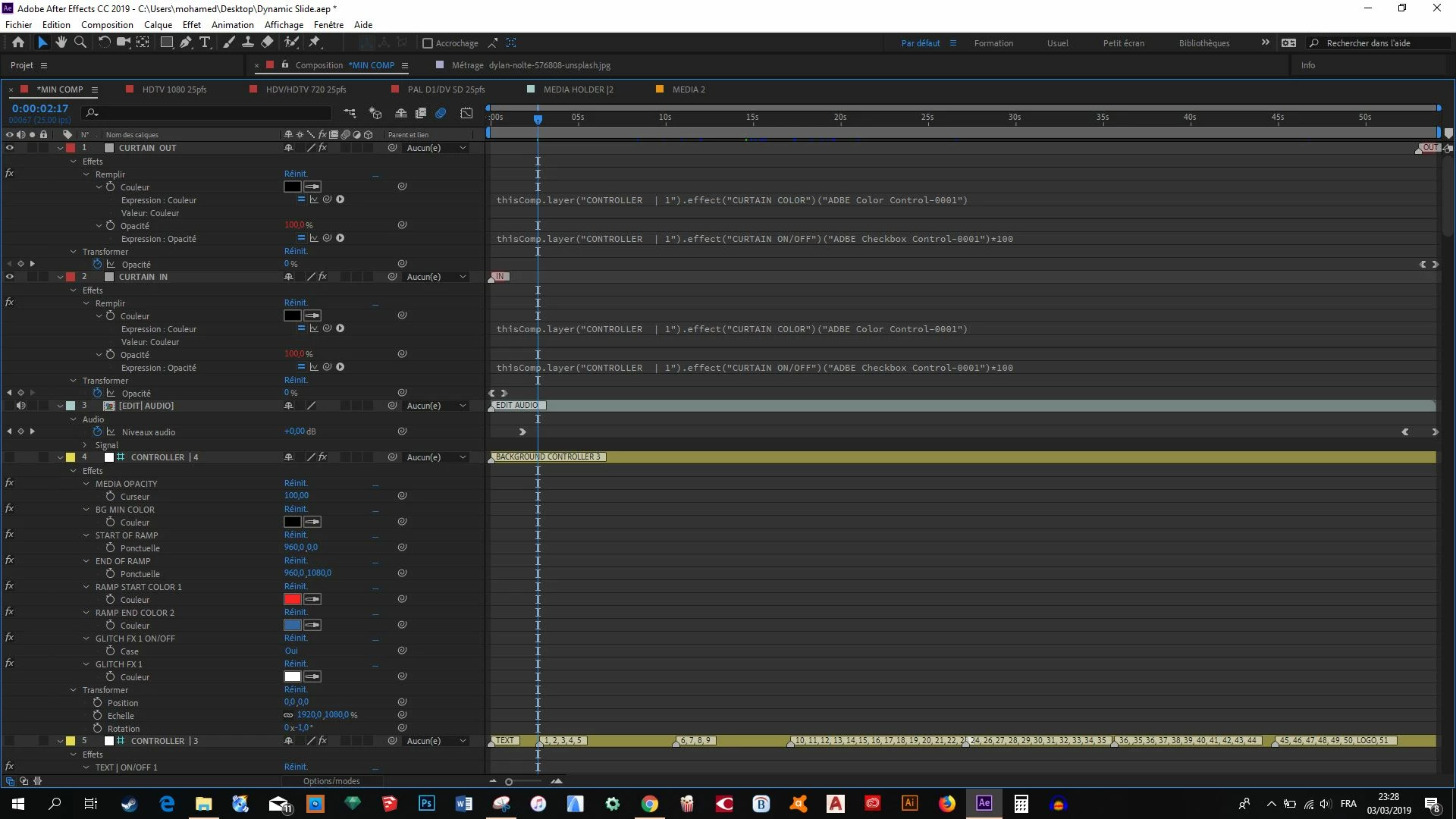
Task: Mute audio of EDIT AUDIO layer
Action: (x=20, y=406)
